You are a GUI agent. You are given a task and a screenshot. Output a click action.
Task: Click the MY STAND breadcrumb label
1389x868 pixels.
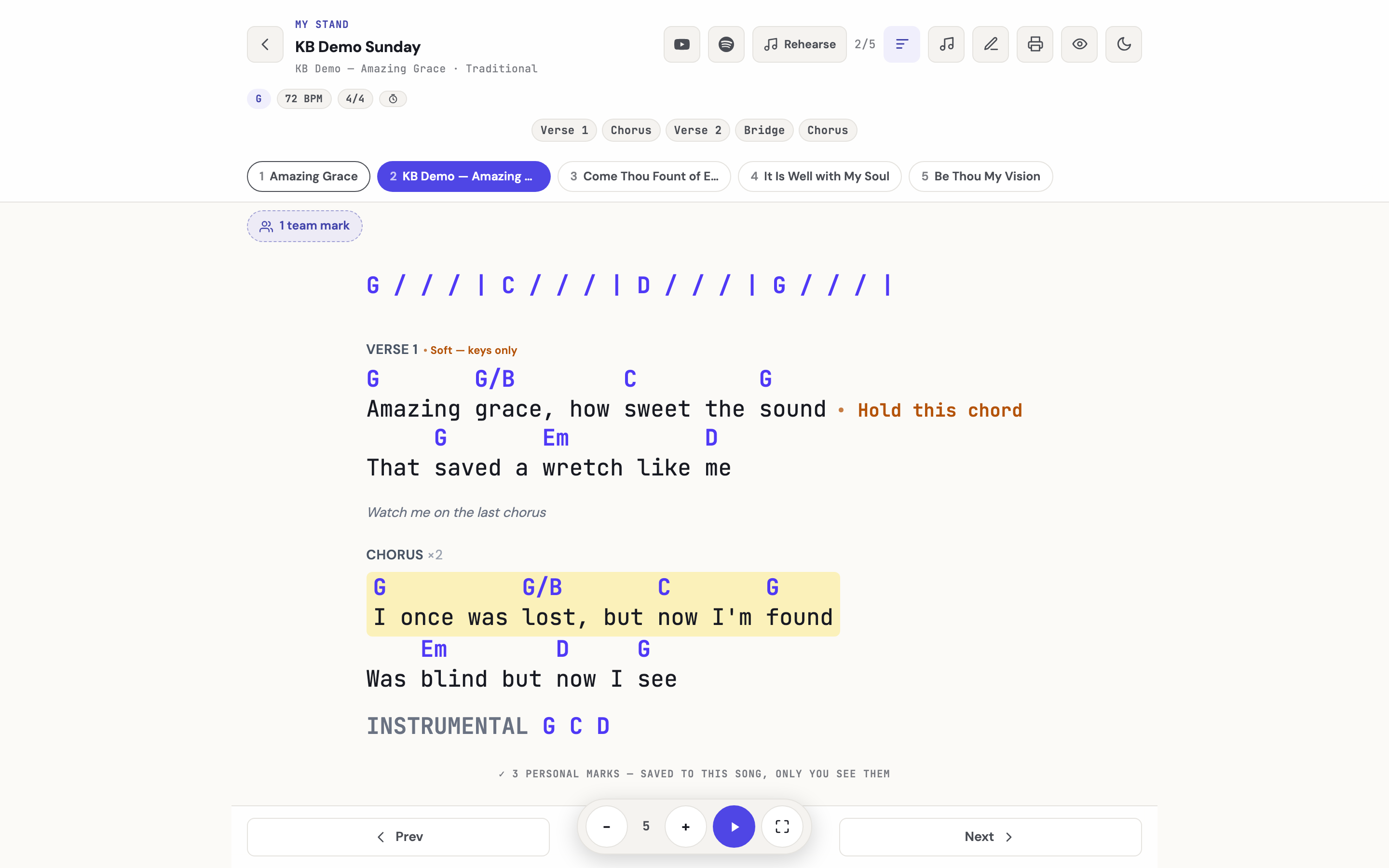(322, 25)
